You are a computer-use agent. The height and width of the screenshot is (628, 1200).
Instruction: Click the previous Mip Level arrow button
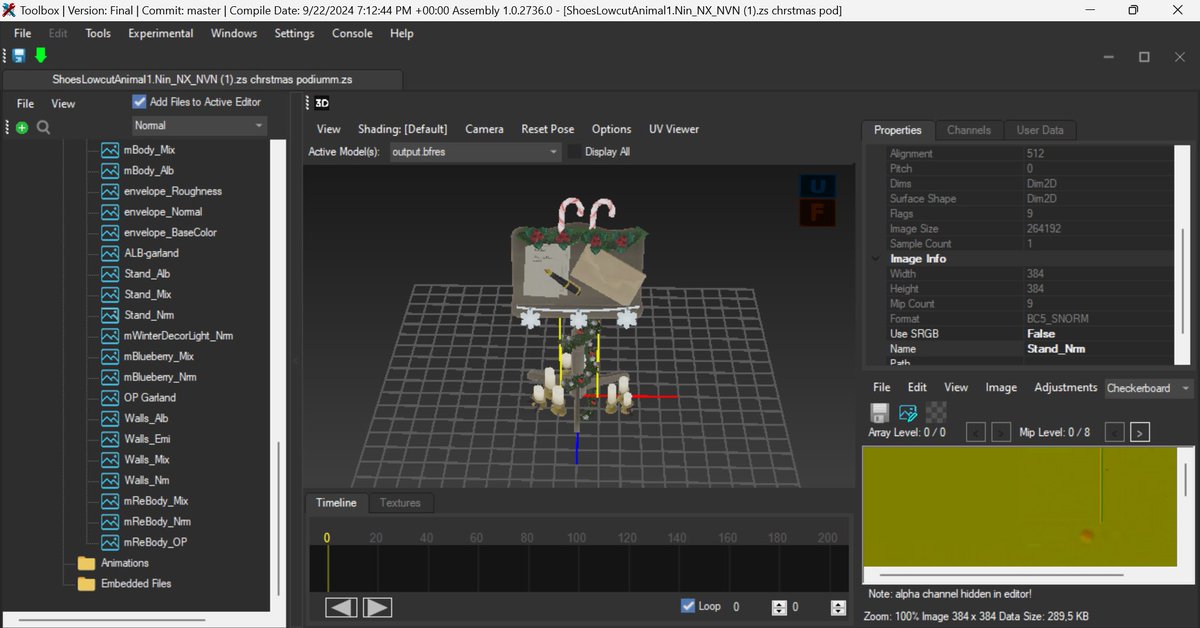1114,432
